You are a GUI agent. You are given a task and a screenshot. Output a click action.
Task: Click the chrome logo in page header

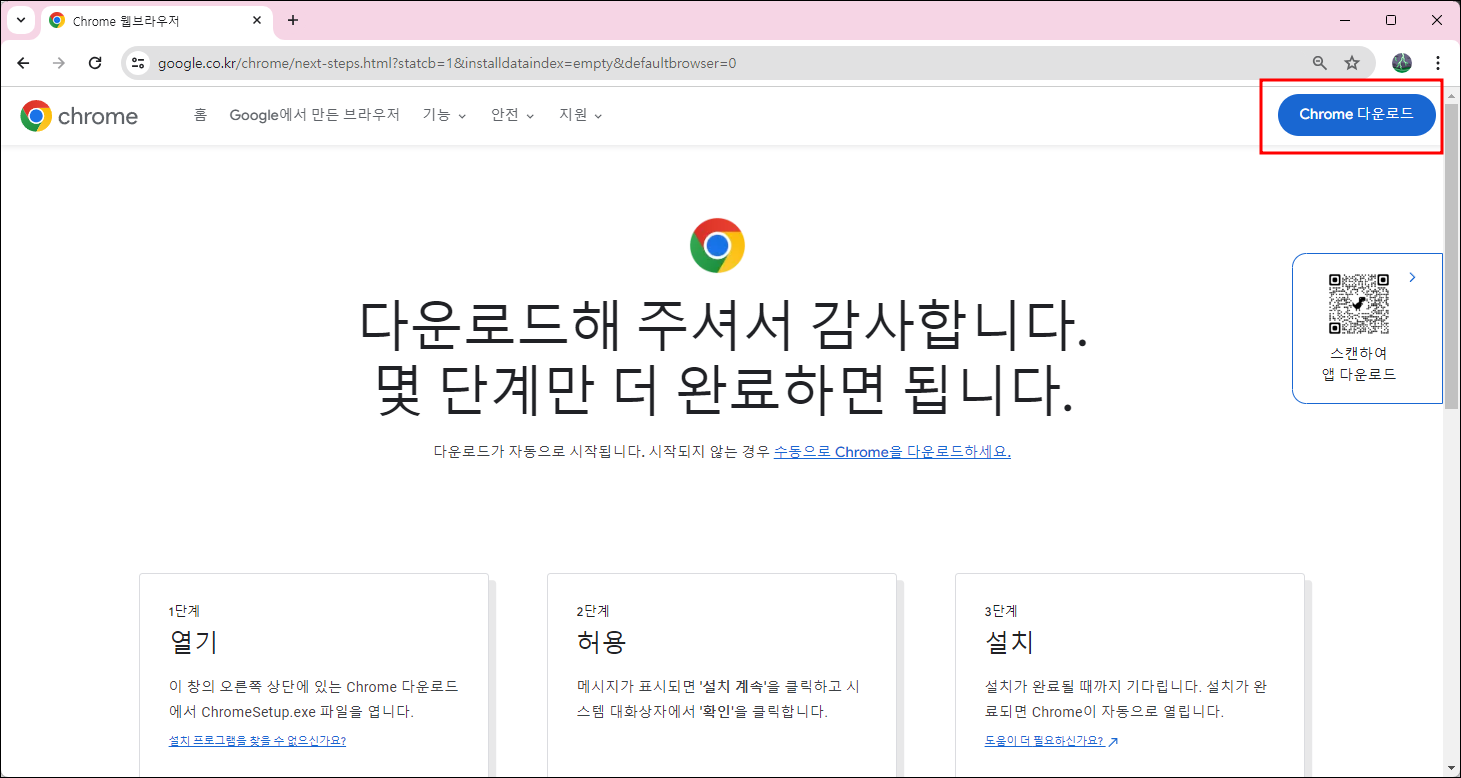79,116
